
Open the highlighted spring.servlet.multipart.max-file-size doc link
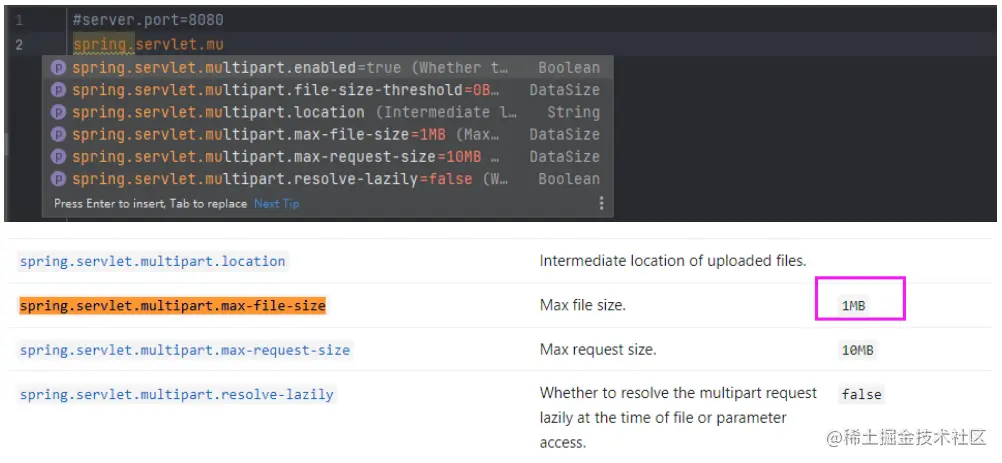pyautogui.click(x=172, y=305)
